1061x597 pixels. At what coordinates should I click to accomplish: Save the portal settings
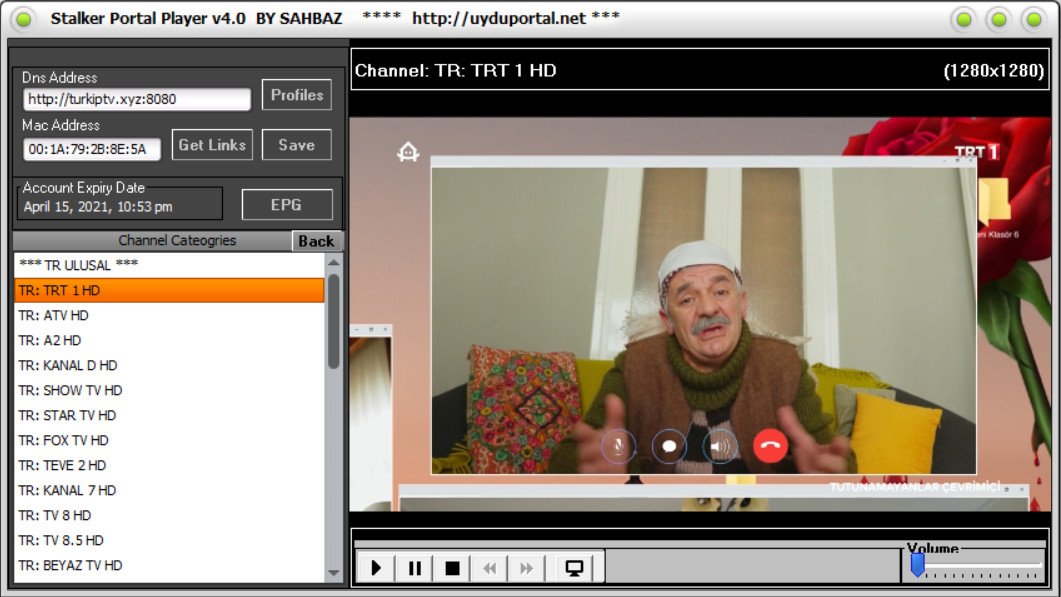pyautogui.click(x=296, y=145)
